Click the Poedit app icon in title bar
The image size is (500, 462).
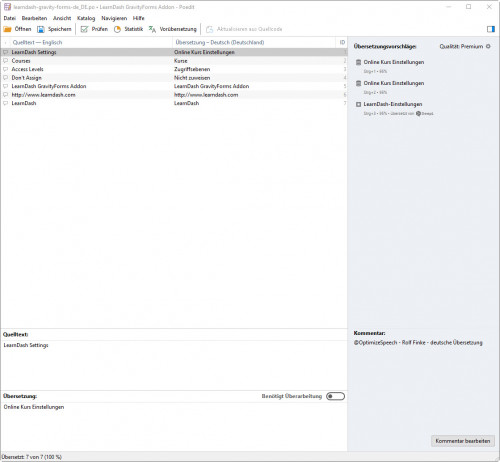(7, 7)
